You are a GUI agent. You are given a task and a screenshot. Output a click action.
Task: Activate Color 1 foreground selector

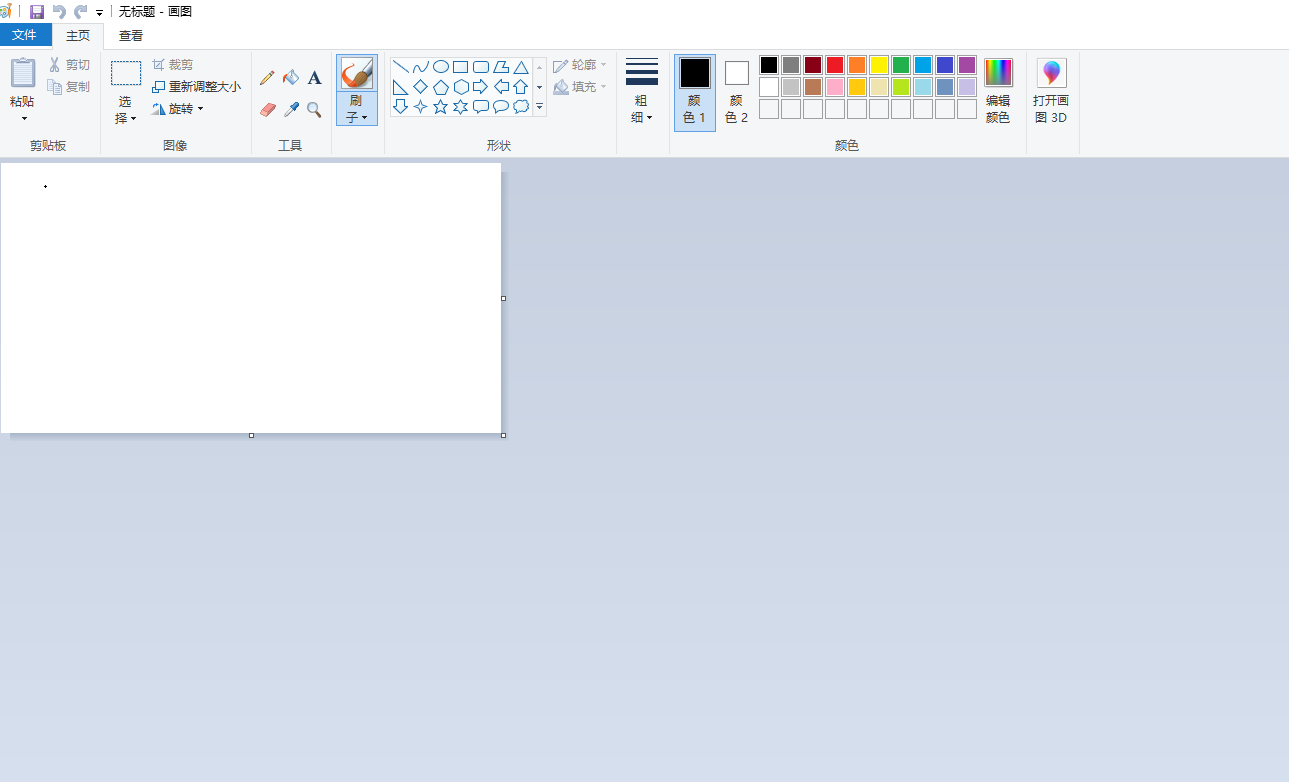pos(694,92)
